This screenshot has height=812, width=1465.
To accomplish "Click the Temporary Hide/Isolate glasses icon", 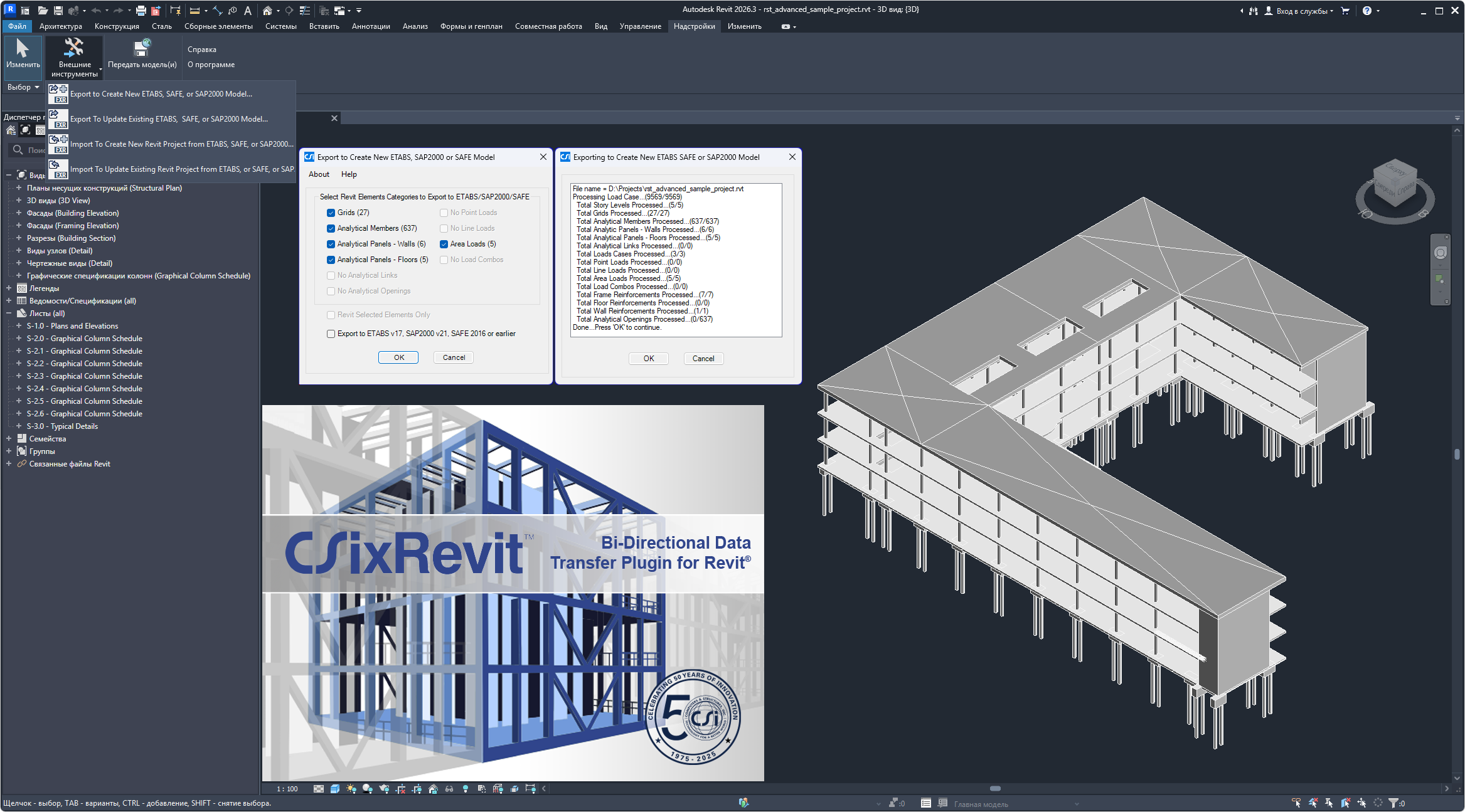I will (449, 789).
